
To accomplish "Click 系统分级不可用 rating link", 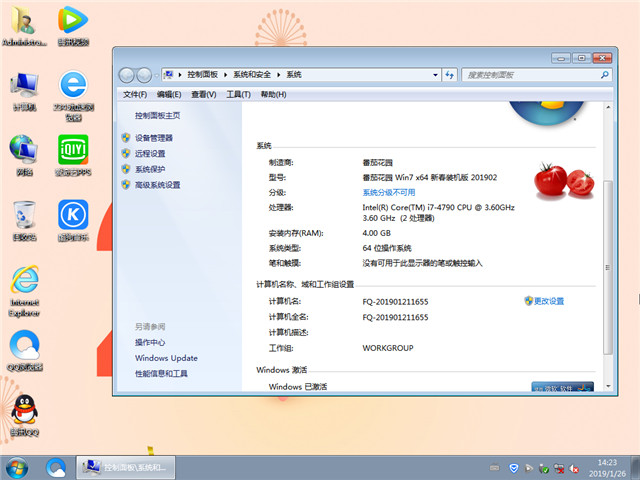I will pyautogui.click(x=389, y=192).
